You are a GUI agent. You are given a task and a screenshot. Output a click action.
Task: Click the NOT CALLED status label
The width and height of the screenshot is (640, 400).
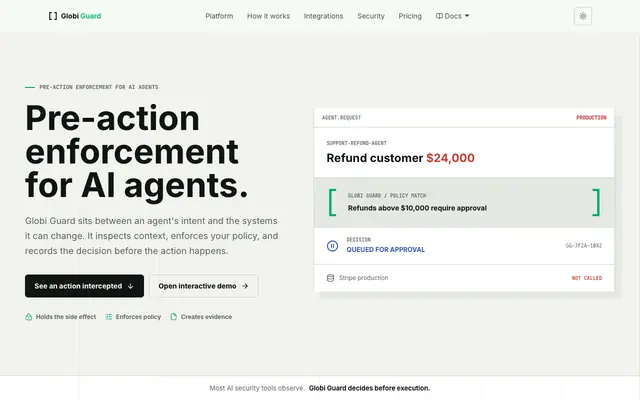tap(587, 278)
